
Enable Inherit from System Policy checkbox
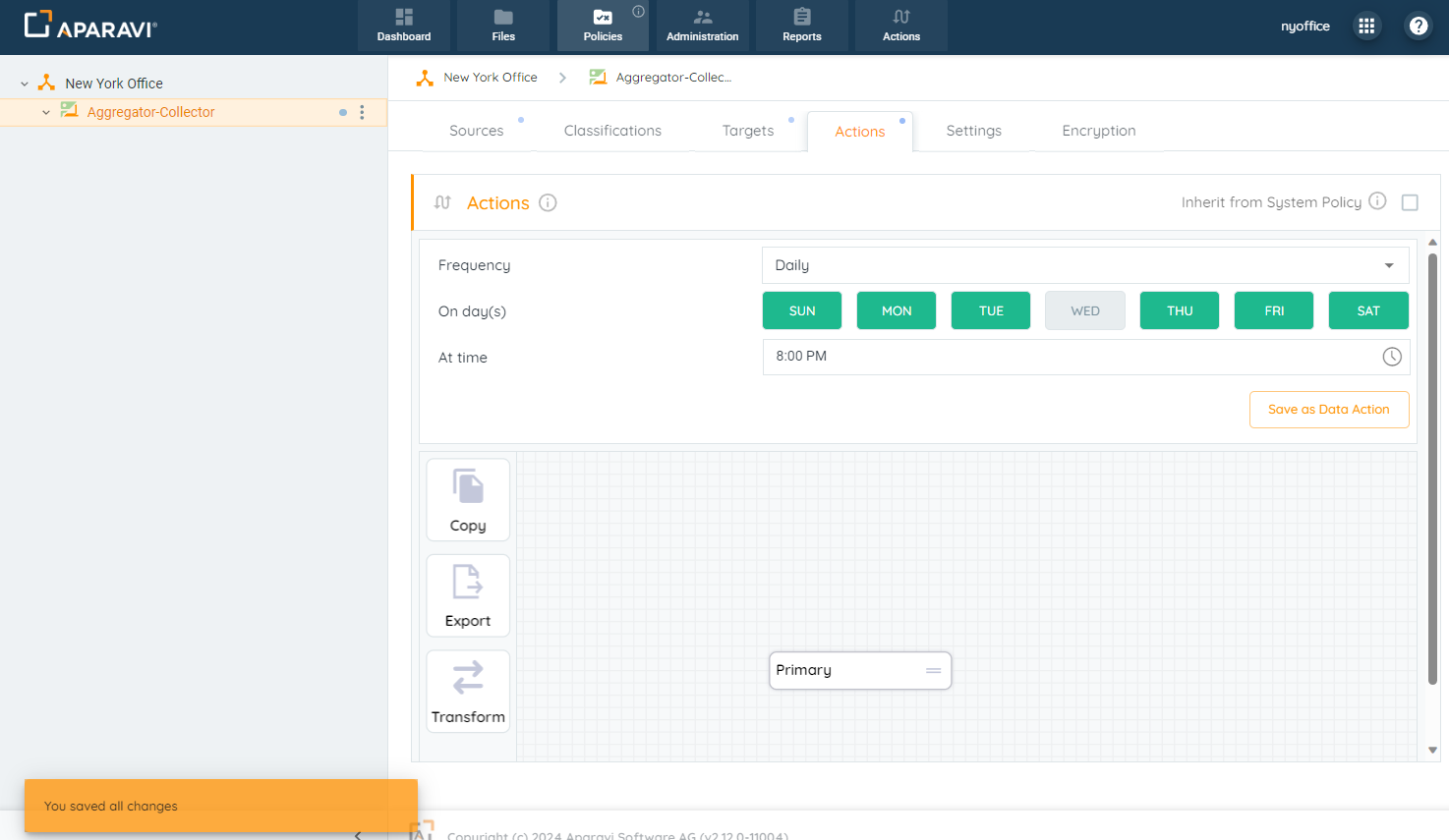pyautogui.click(x=1410, y=202)
